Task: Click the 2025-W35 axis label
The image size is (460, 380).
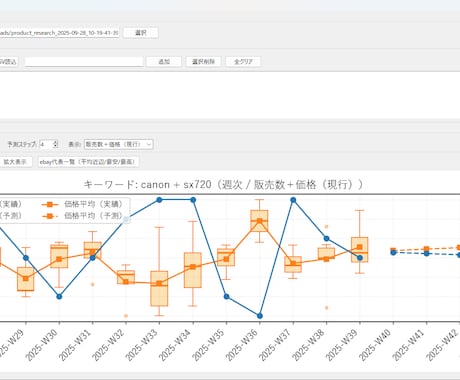Action: point(209,345)
